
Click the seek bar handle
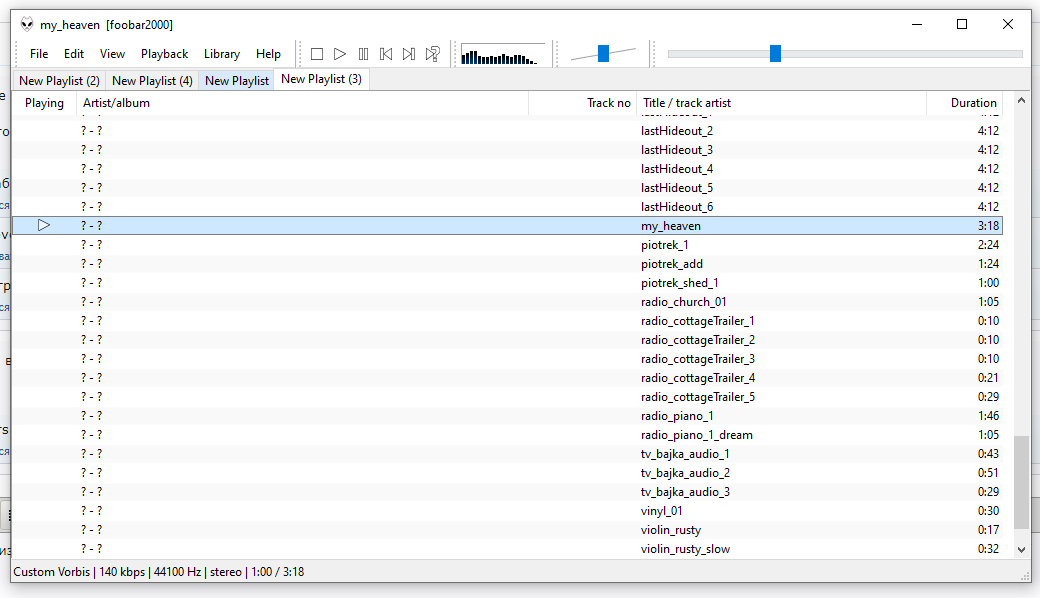tap(775, 54)
